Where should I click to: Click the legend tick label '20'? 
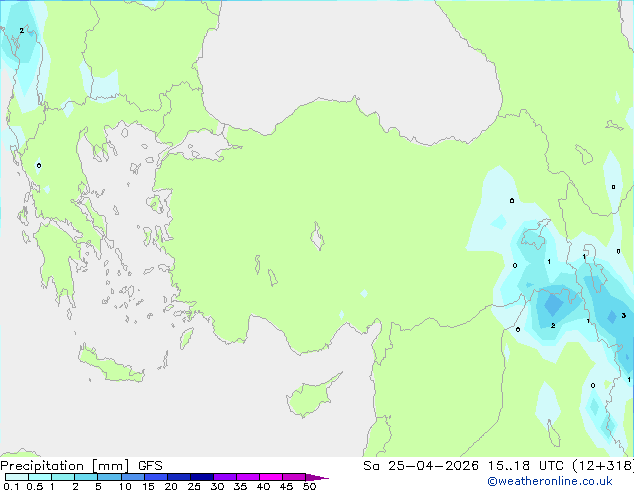[x=171, y=486]
